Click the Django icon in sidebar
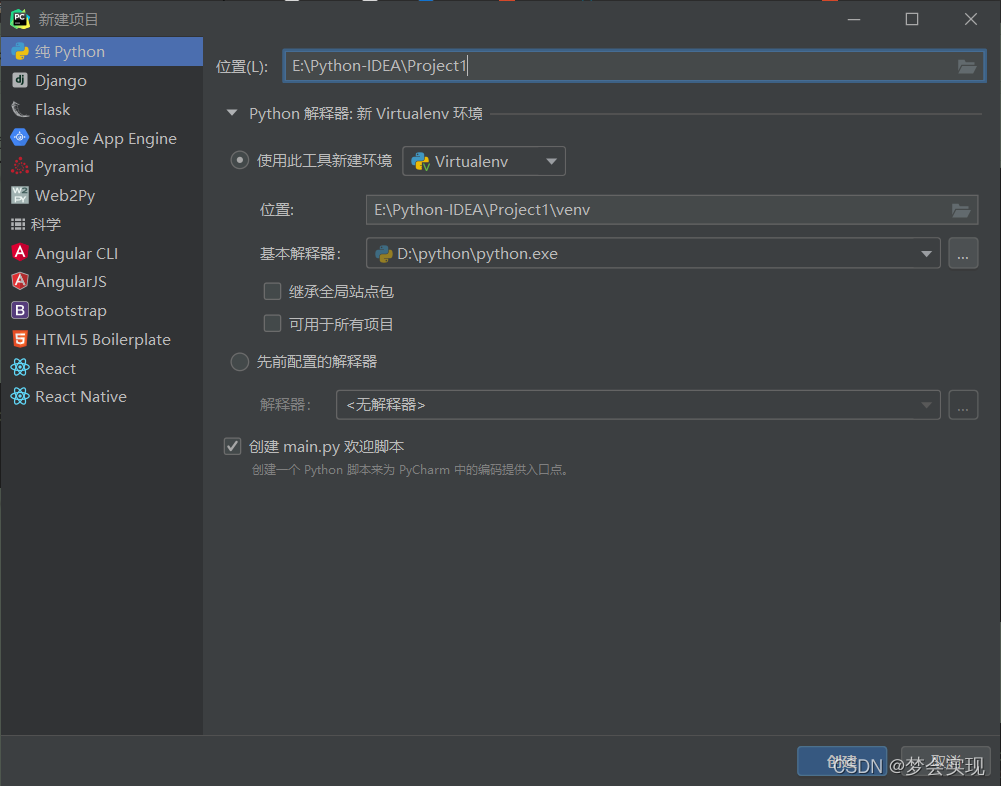 click(x=20, y=80)
